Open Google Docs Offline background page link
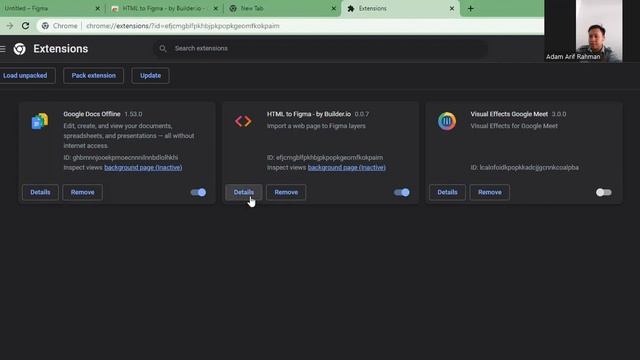Viewport: 640px width, 360px height. 143,167
